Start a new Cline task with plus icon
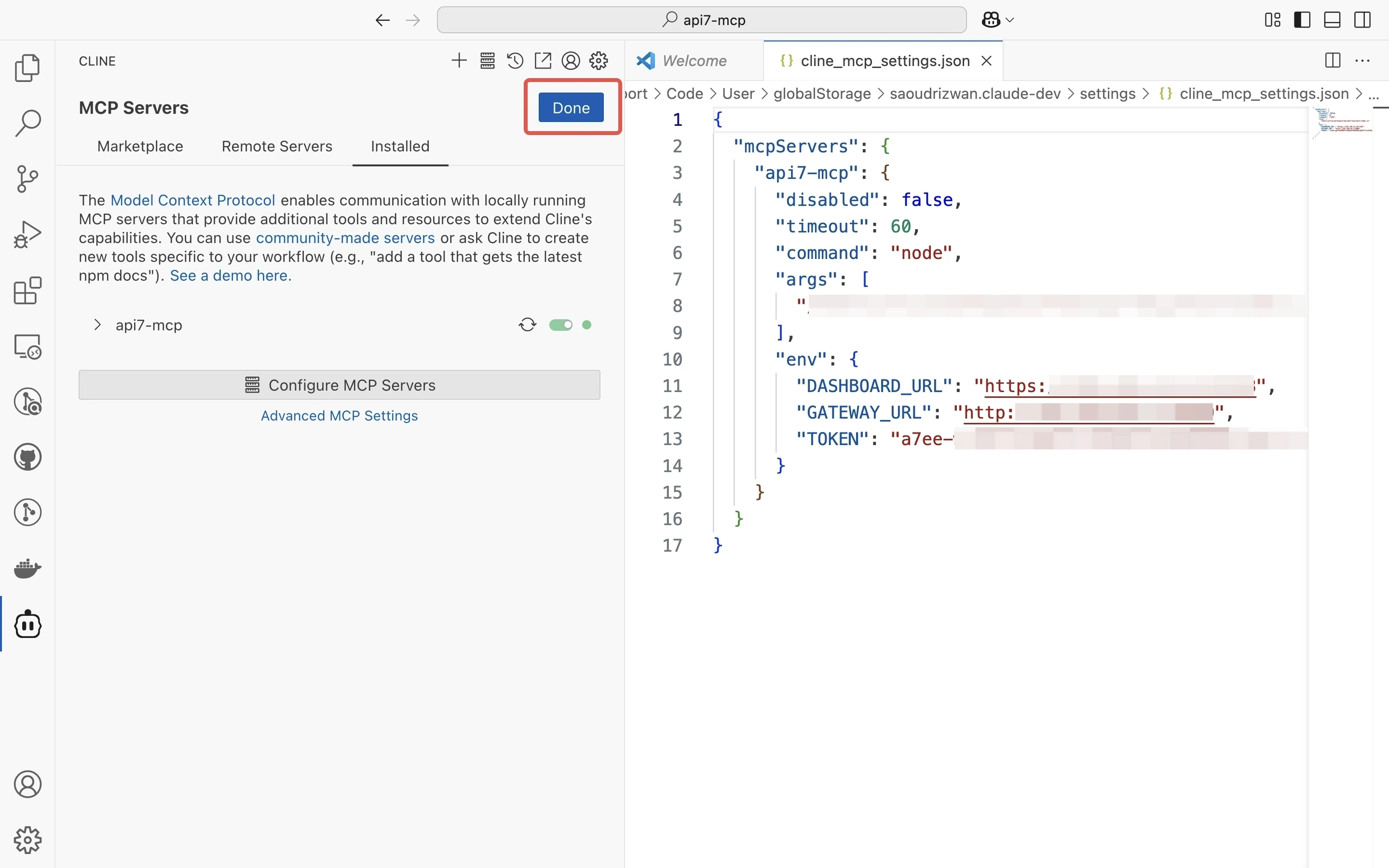 coord(459,60)
